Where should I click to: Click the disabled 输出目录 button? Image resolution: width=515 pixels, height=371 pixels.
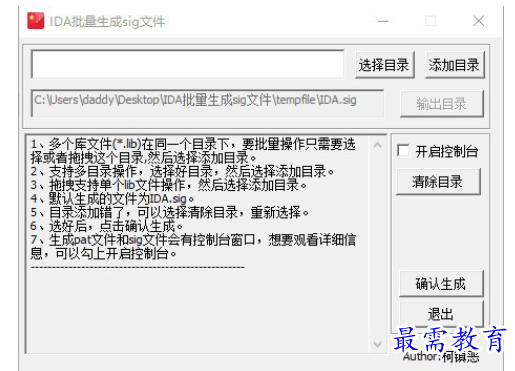pos(442,104)
